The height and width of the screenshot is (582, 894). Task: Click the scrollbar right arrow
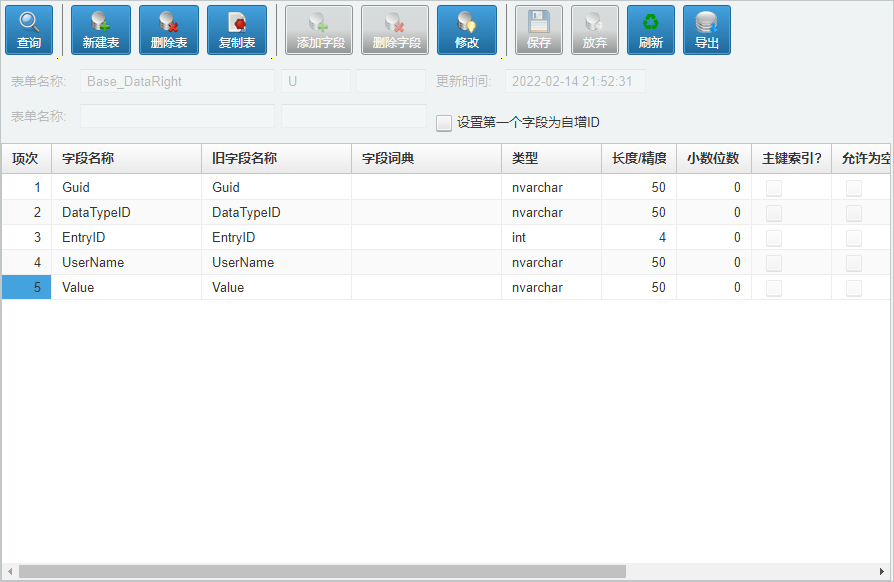(x=881, y=571)
